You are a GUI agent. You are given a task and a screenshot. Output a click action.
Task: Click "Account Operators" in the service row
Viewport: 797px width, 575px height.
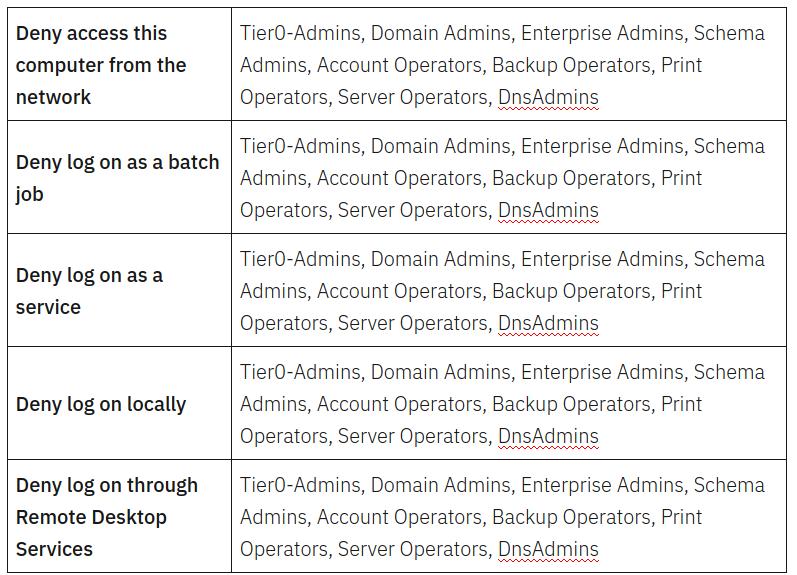(x=398, y=291)
